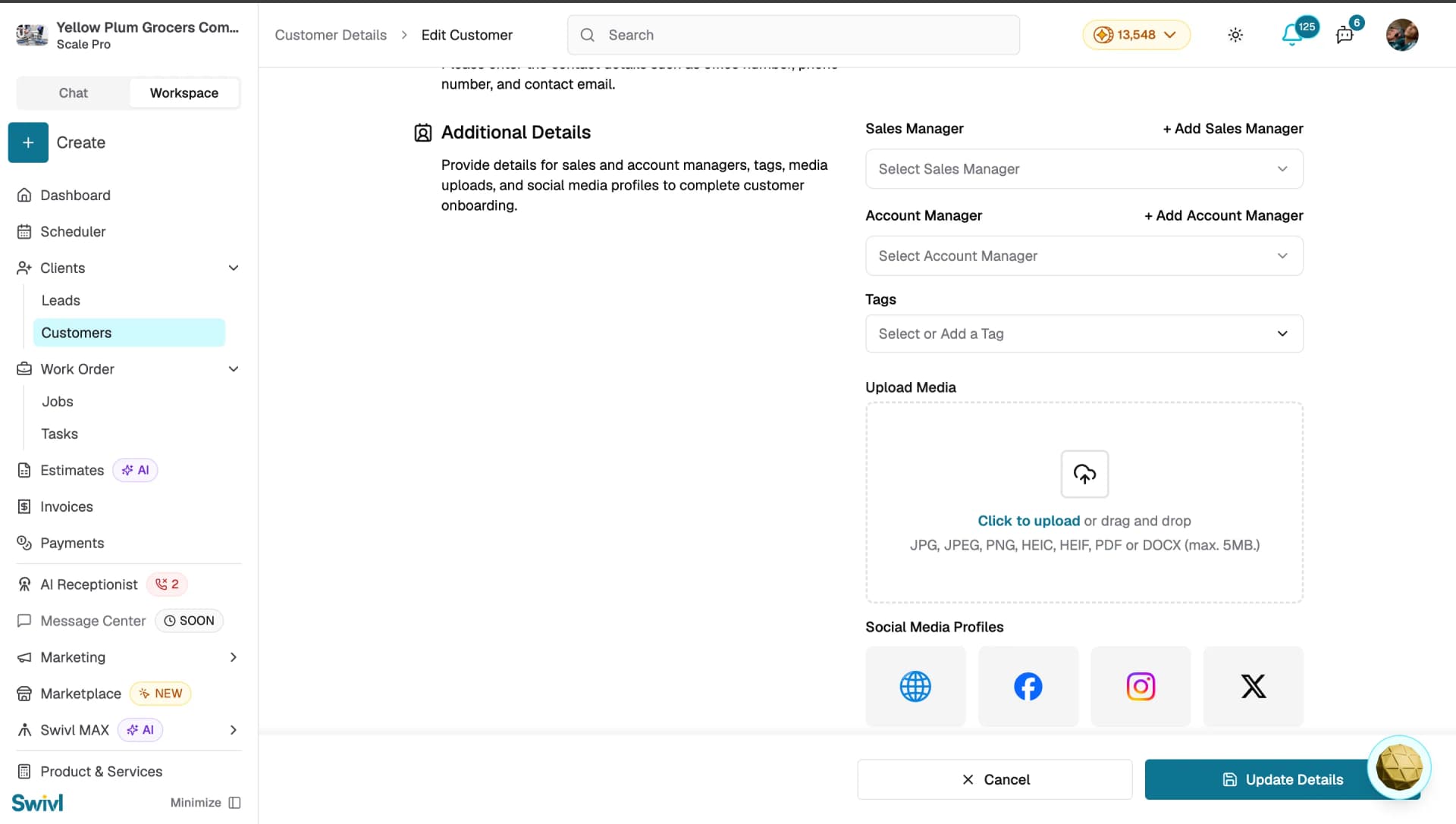Collapse the Work Order section chevron
1456x824 pixels.
point(234,369)
